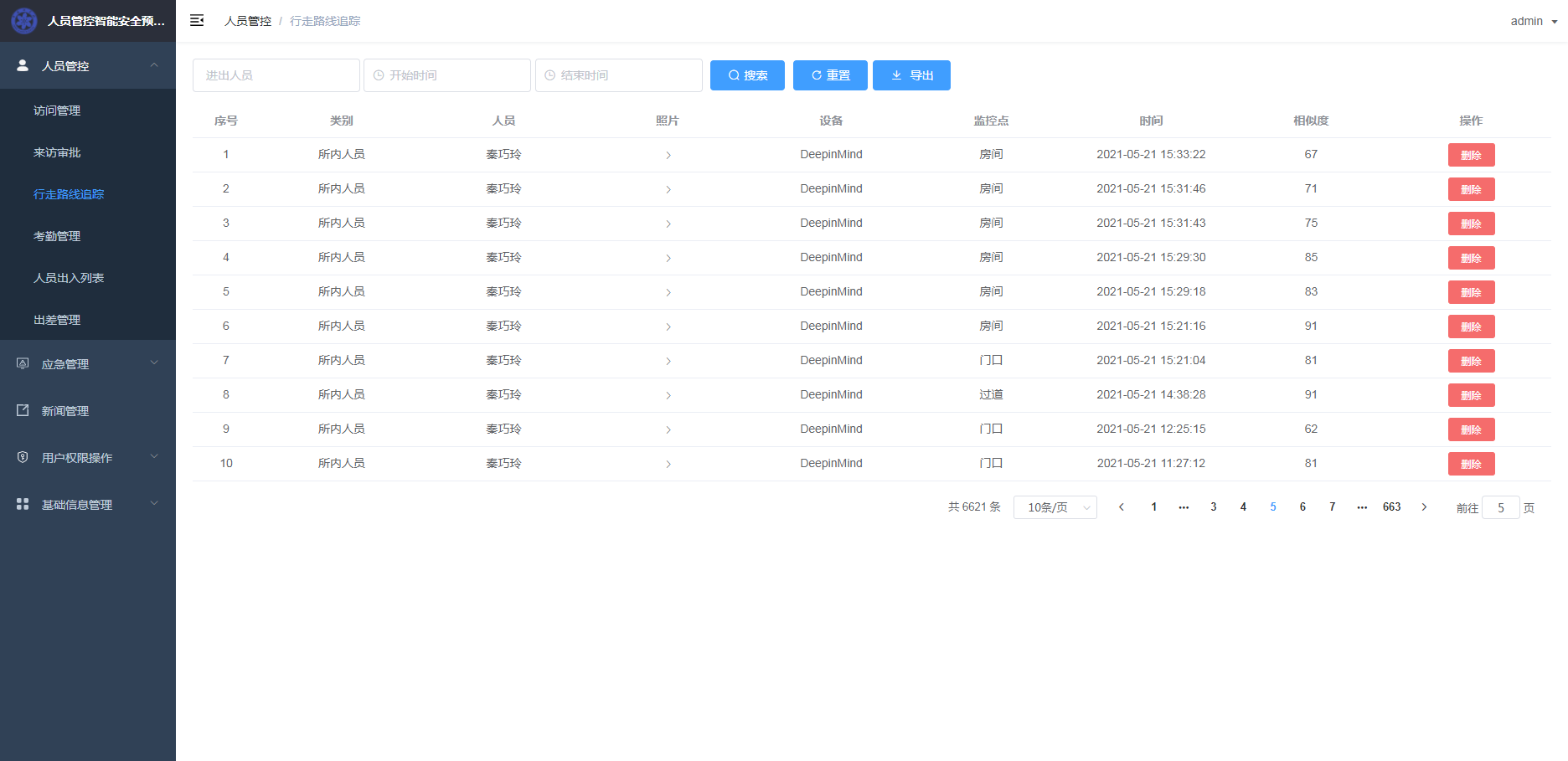Open the admin user dropdown
Screen dimensions: 1568x761
[x=1533, y=21]
